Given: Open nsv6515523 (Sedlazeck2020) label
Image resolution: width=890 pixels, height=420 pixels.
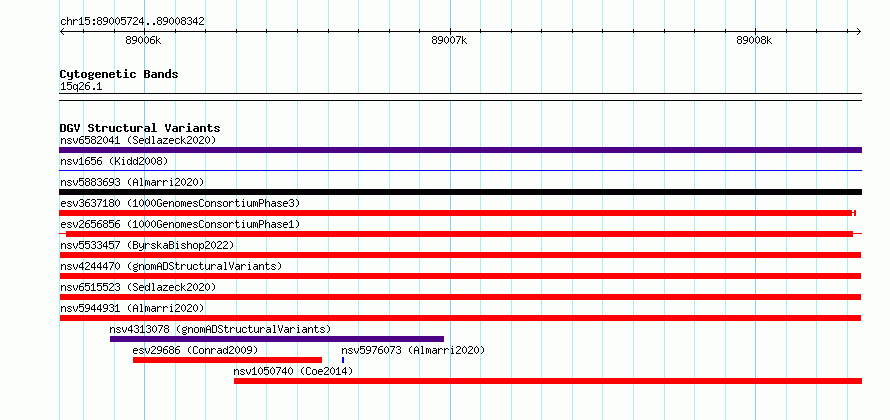Looking at the screenshot, I should point(138,287).
